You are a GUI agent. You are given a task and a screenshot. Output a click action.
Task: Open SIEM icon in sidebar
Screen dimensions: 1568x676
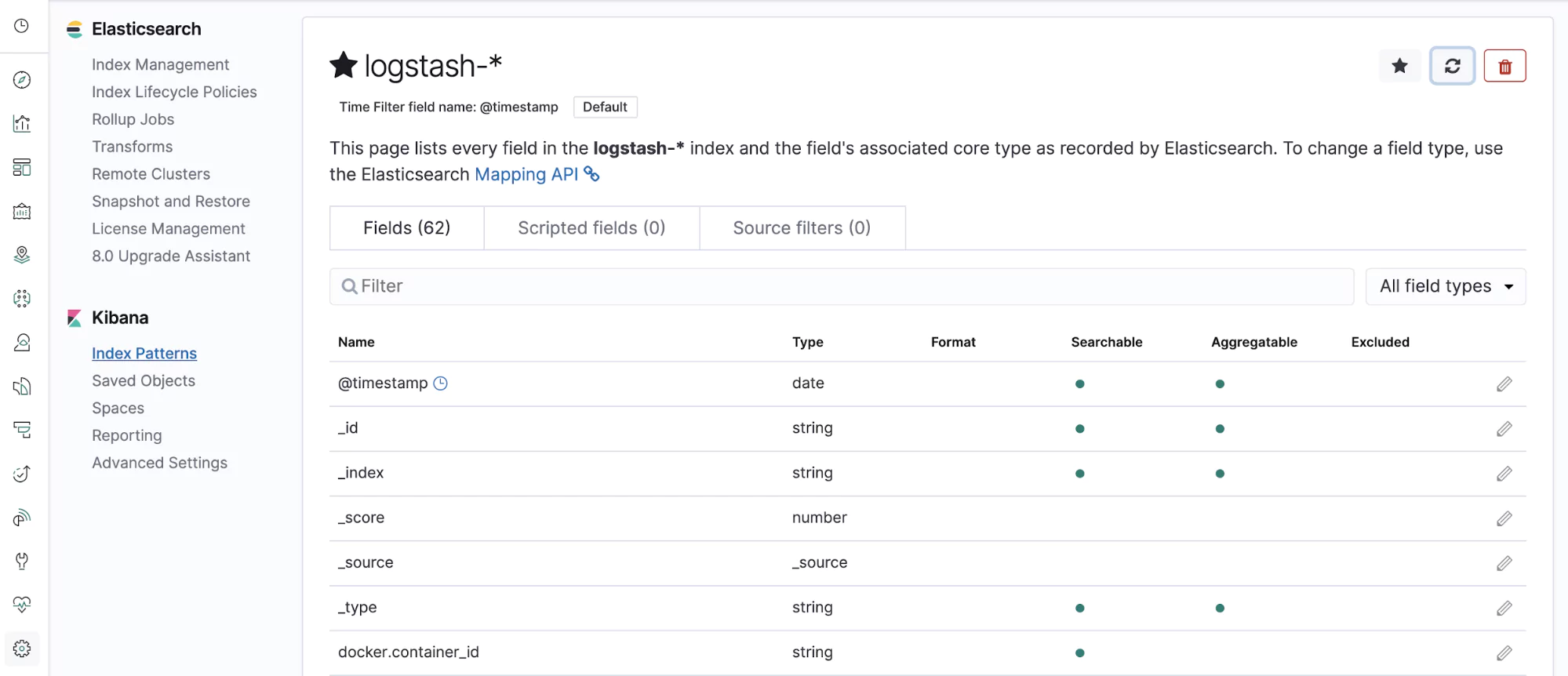click(22, 517)
